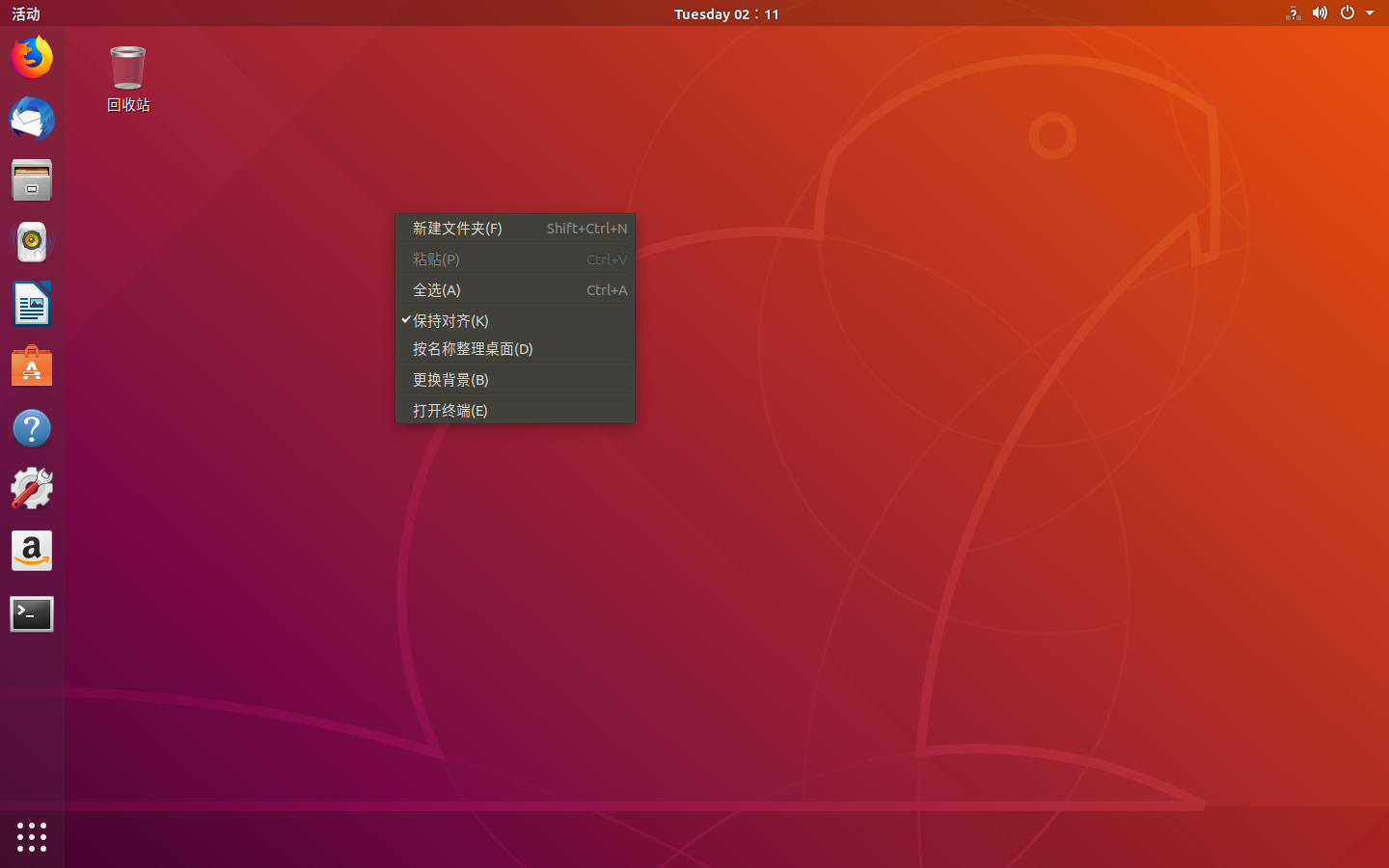1389x868 pixels.
Task: Mute sound via the volume indicator
Action: (x=1320, y=14)
